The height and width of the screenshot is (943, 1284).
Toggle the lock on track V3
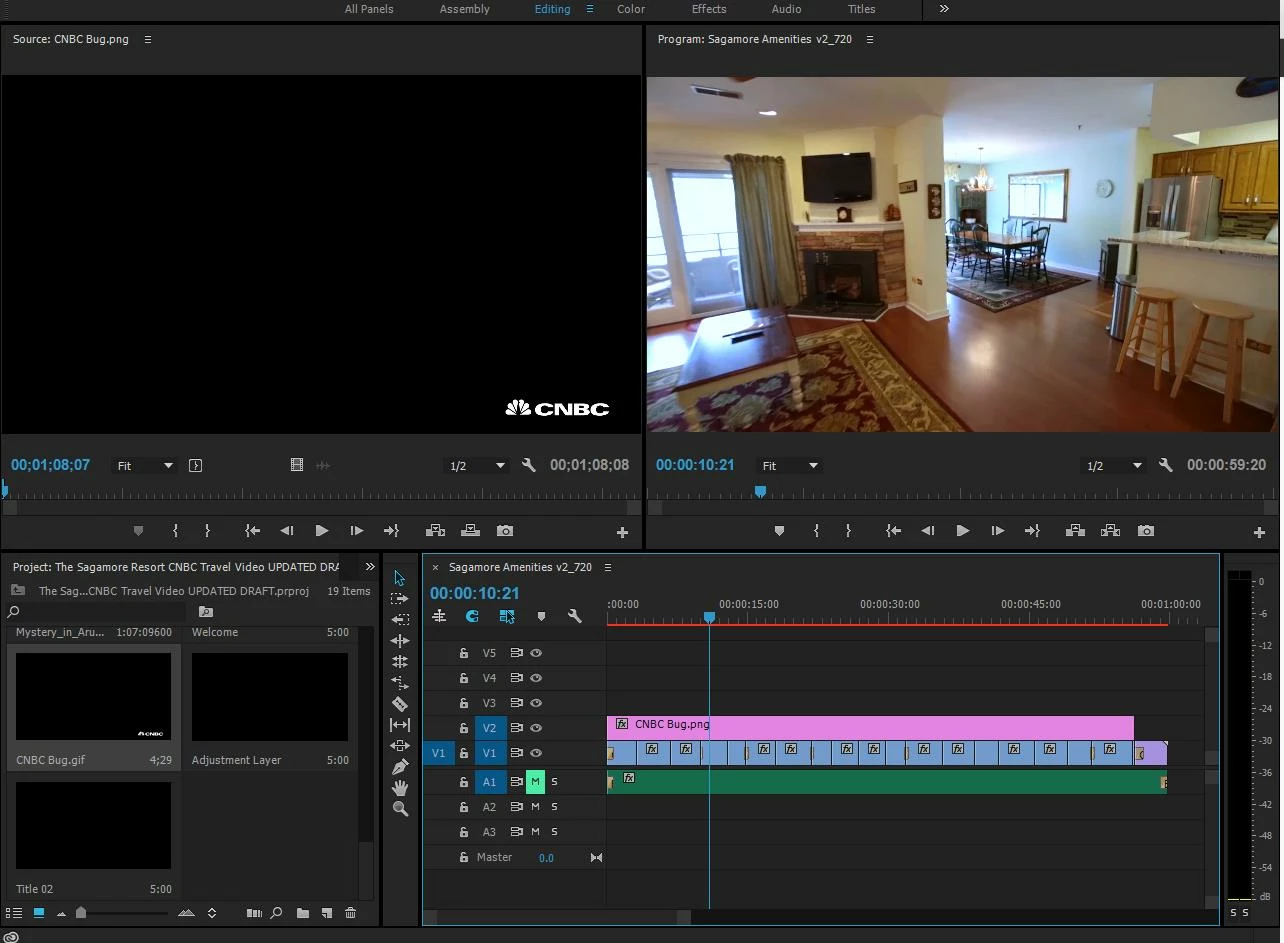tap(464, 703)
